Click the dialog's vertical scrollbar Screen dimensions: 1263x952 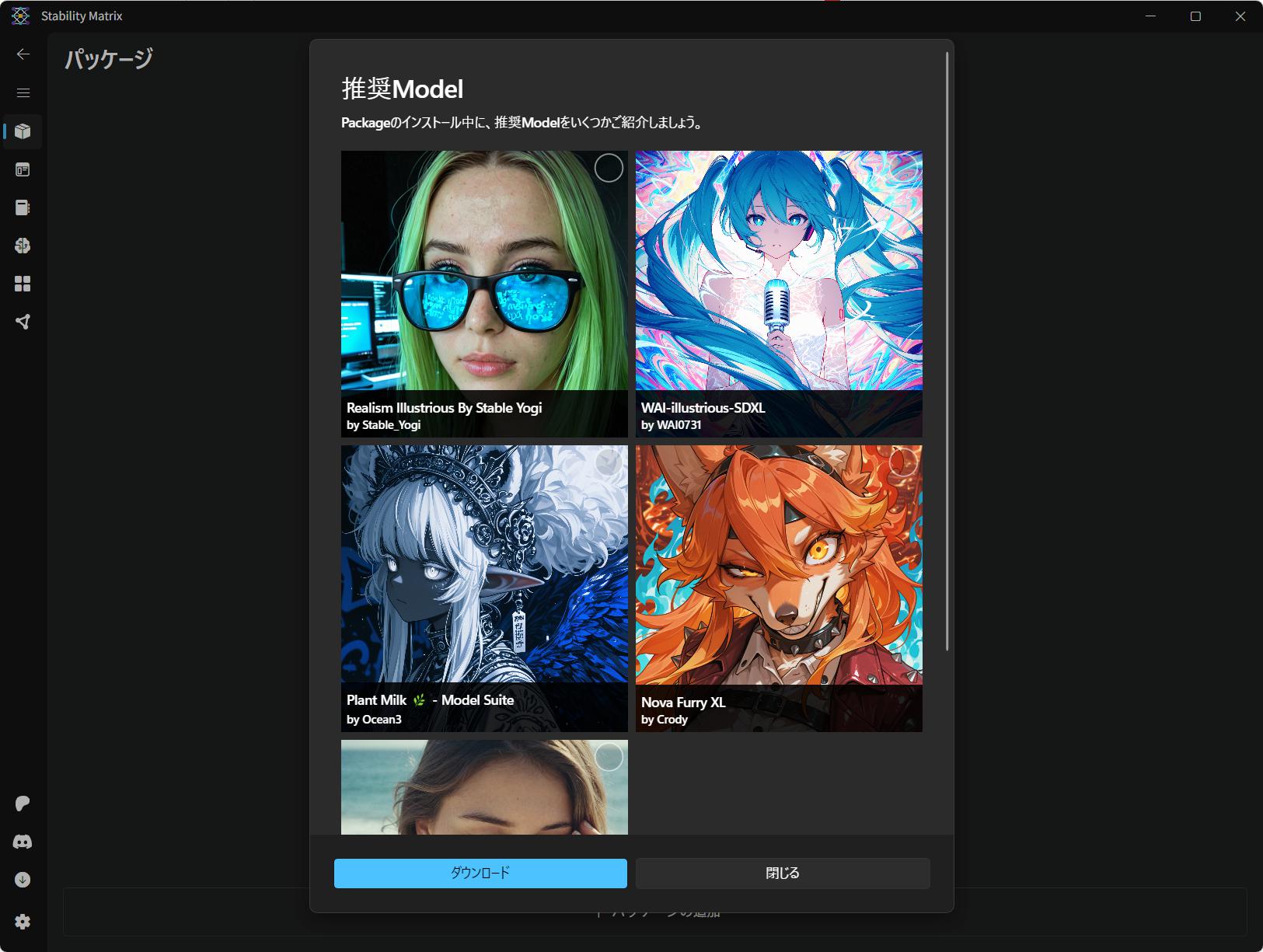[947, 350]
